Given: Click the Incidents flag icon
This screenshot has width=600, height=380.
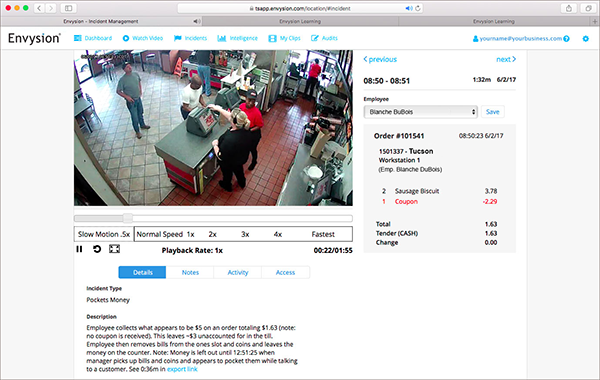Looking at the screenshot, I should [178, 38].
